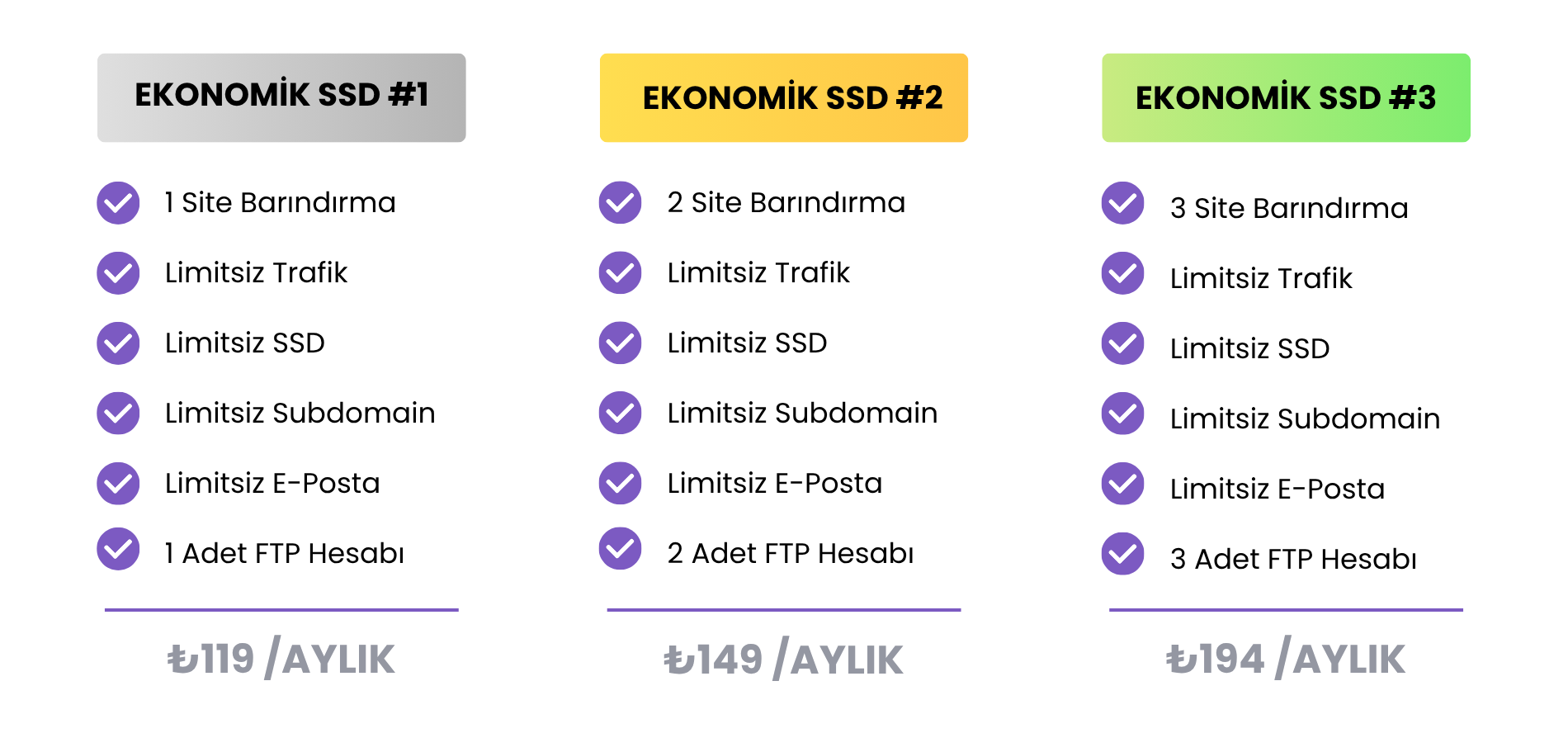Screen dimensions: 1568x752
Task: Select checkmark next to 1 Adet FTP Hesabı
Action: coord(118,549)
